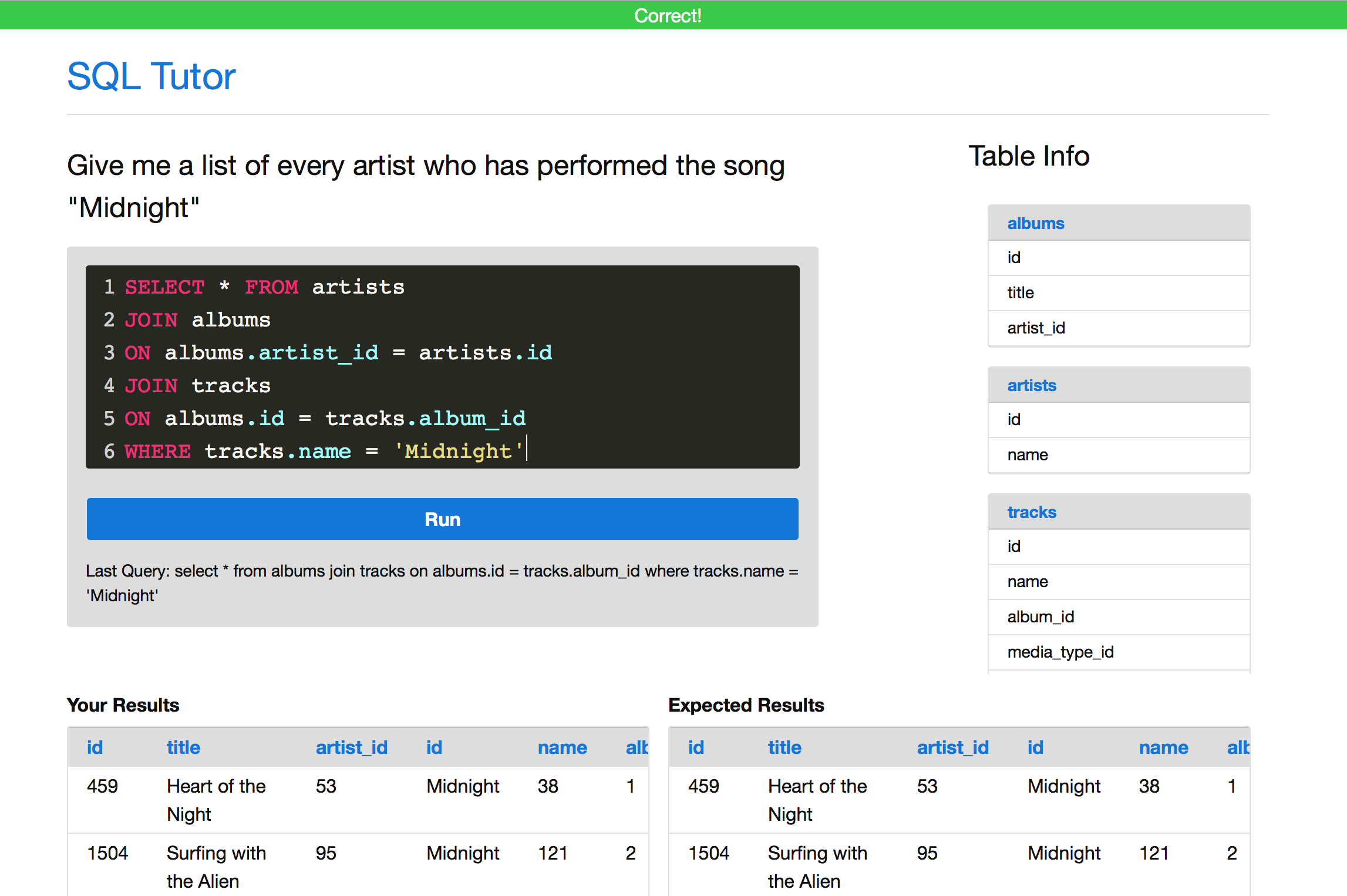Click 'Surfing with the Alien' in Your Results
Image resolution: width=1347 pixels, height=896 pixels.
tap(216, 867)
